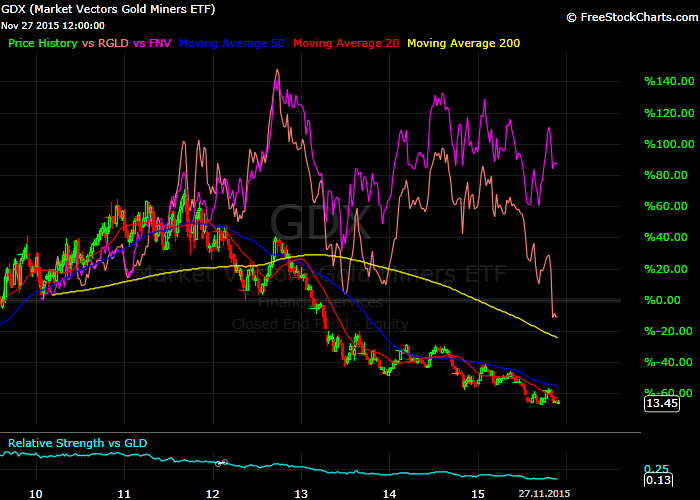Click the year 11 time axis label
Viewport: 700px width, 500px height.
tap(124, 494)
